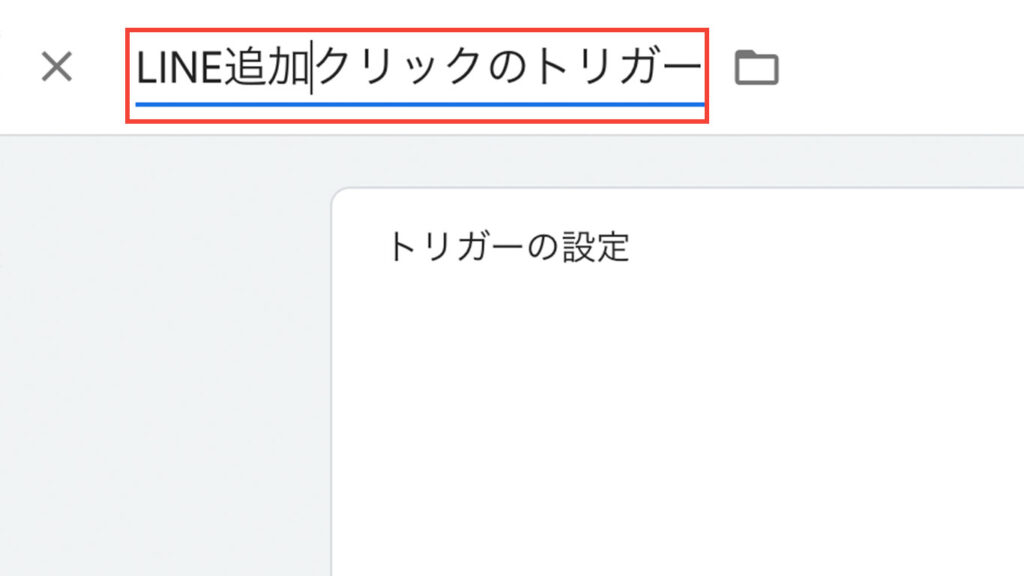Click the "設定" characters in the card heading
1024x576 pixels.
[596, 248]
